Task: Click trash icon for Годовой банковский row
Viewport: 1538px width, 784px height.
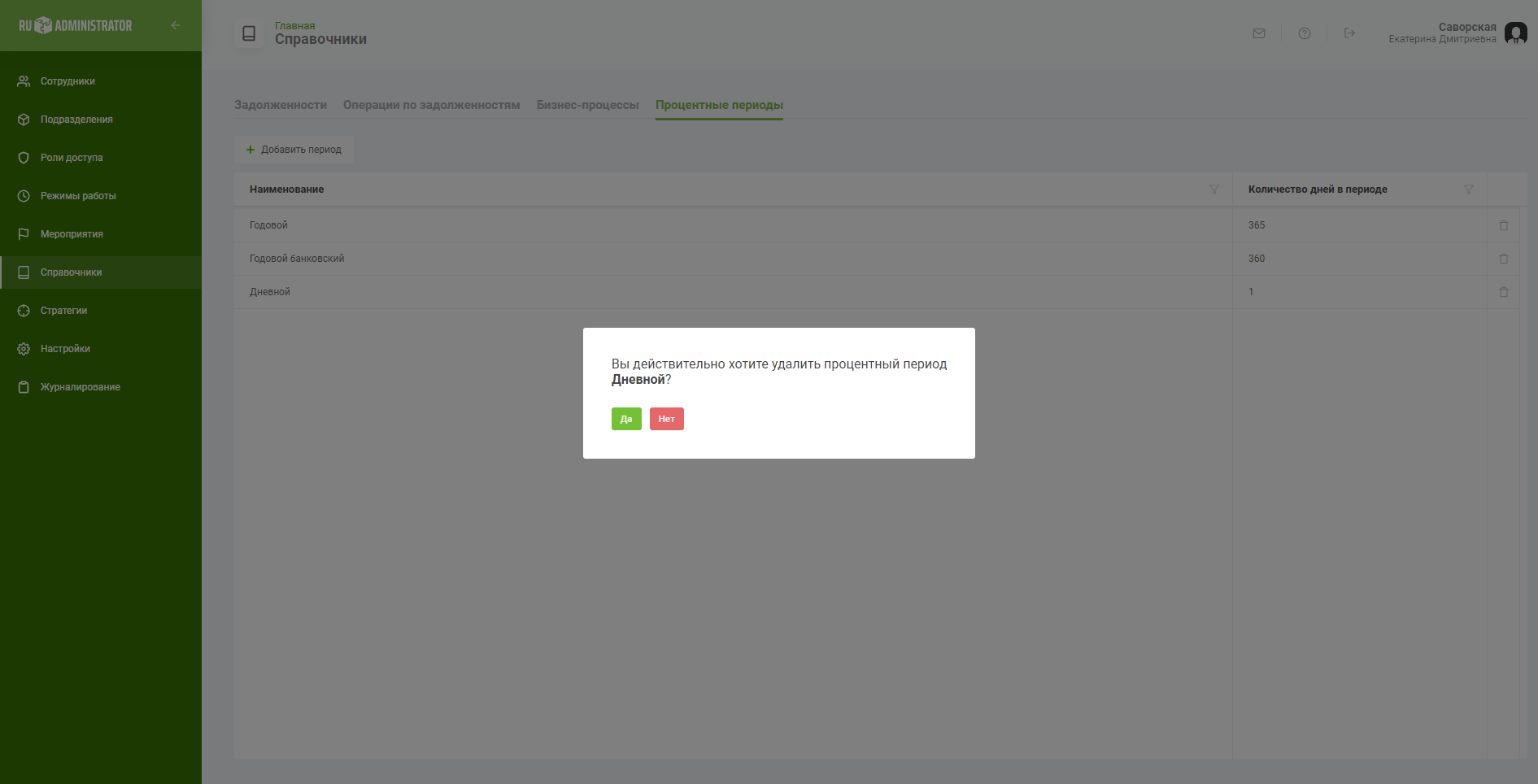Action: click(x=1503, y=259)
